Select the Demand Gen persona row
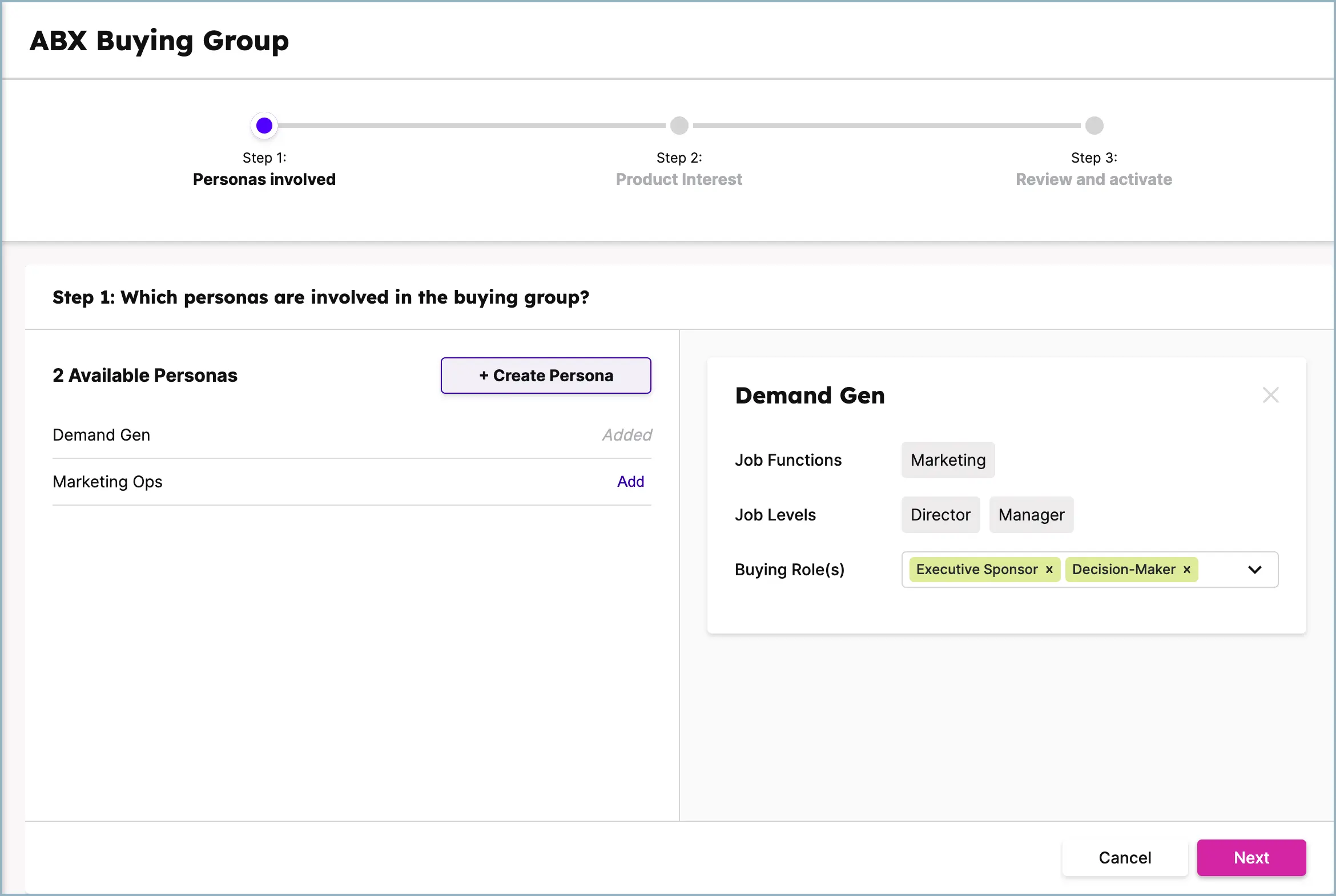 pos(102,435)
